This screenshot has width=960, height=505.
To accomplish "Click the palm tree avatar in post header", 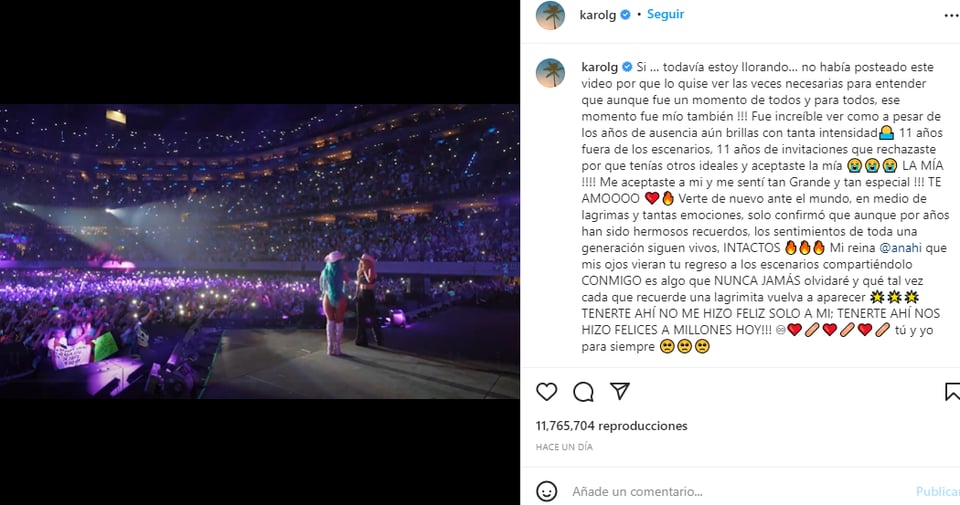I will pyautogui.click(x=550, y=15).
